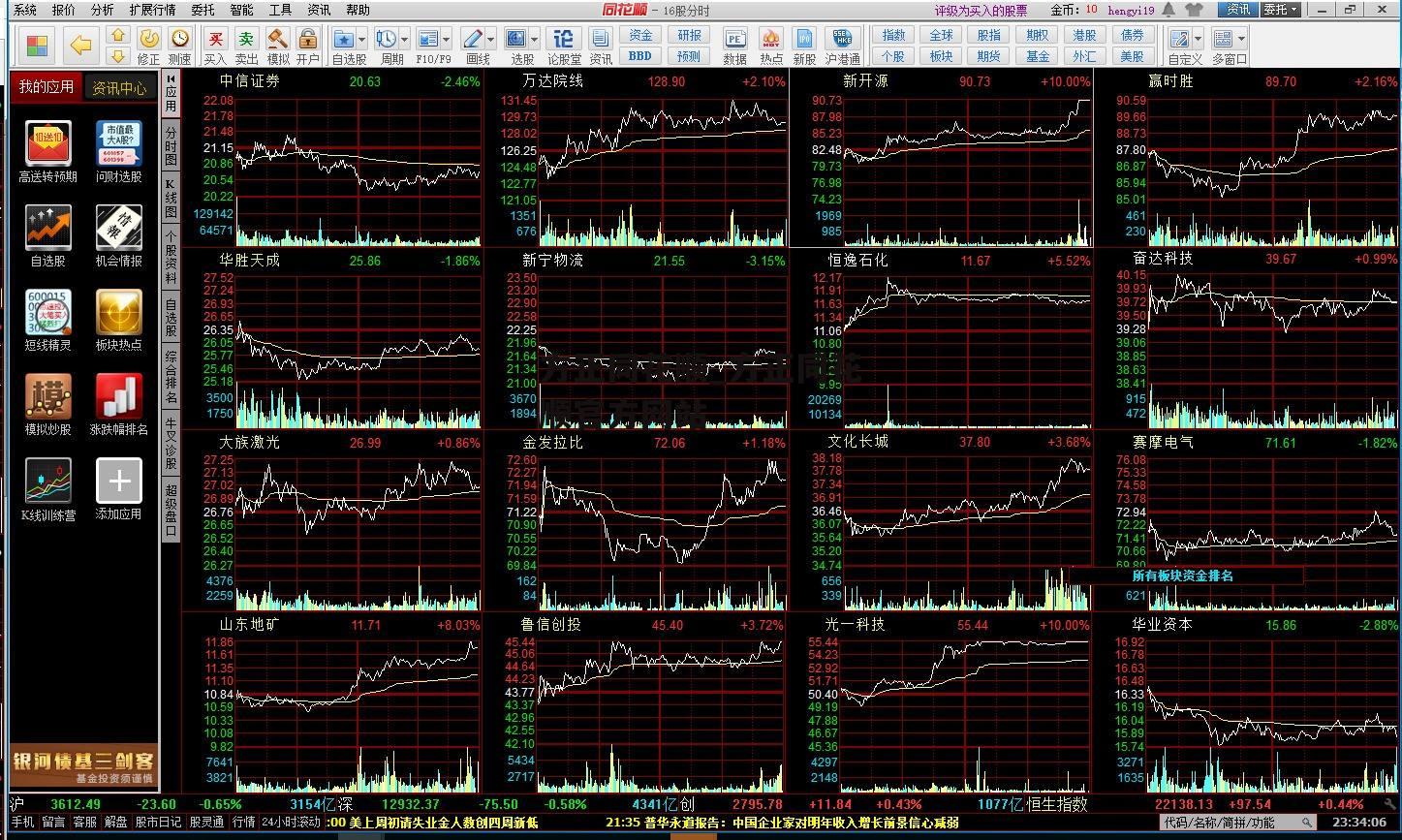Expand the 自选股 dropdown arrow
This screenshot has width=1402, height=840.
pos(361,40)
